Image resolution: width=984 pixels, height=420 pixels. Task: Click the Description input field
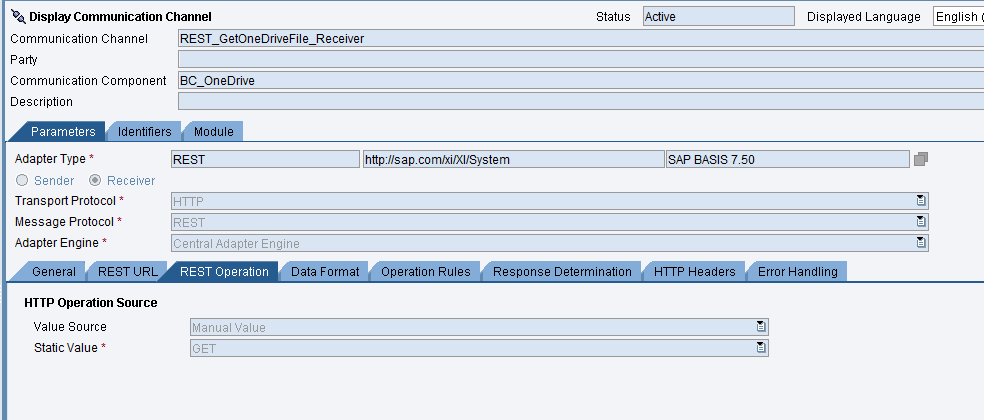581,102
